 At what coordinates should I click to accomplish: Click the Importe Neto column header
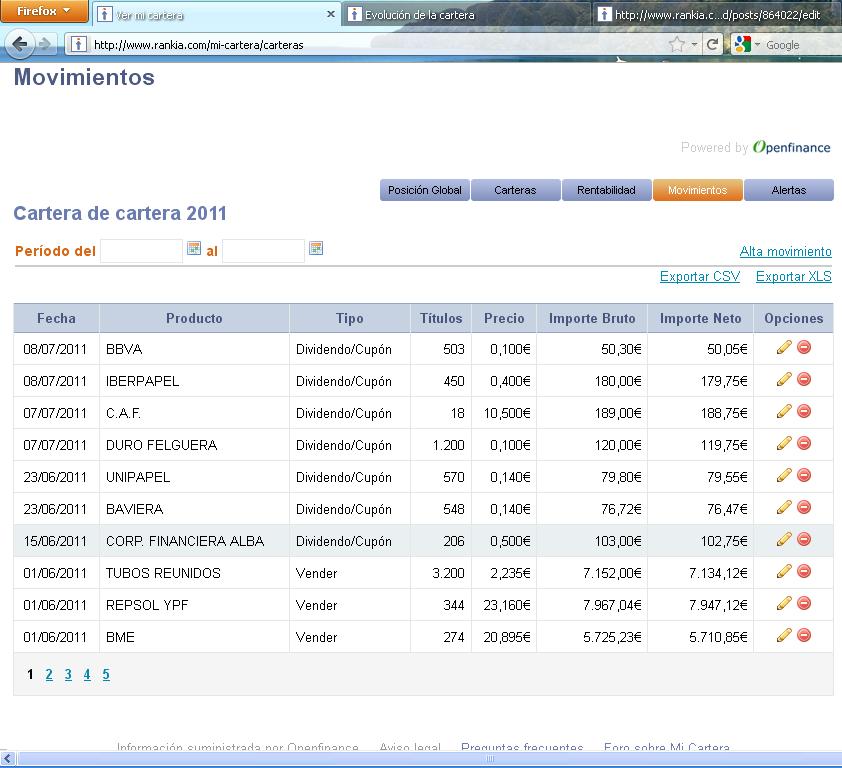(700, 318)
